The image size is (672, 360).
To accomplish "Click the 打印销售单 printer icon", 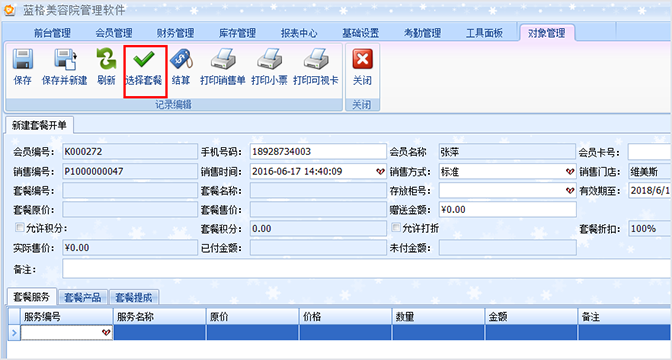I will tap(223, 59).
